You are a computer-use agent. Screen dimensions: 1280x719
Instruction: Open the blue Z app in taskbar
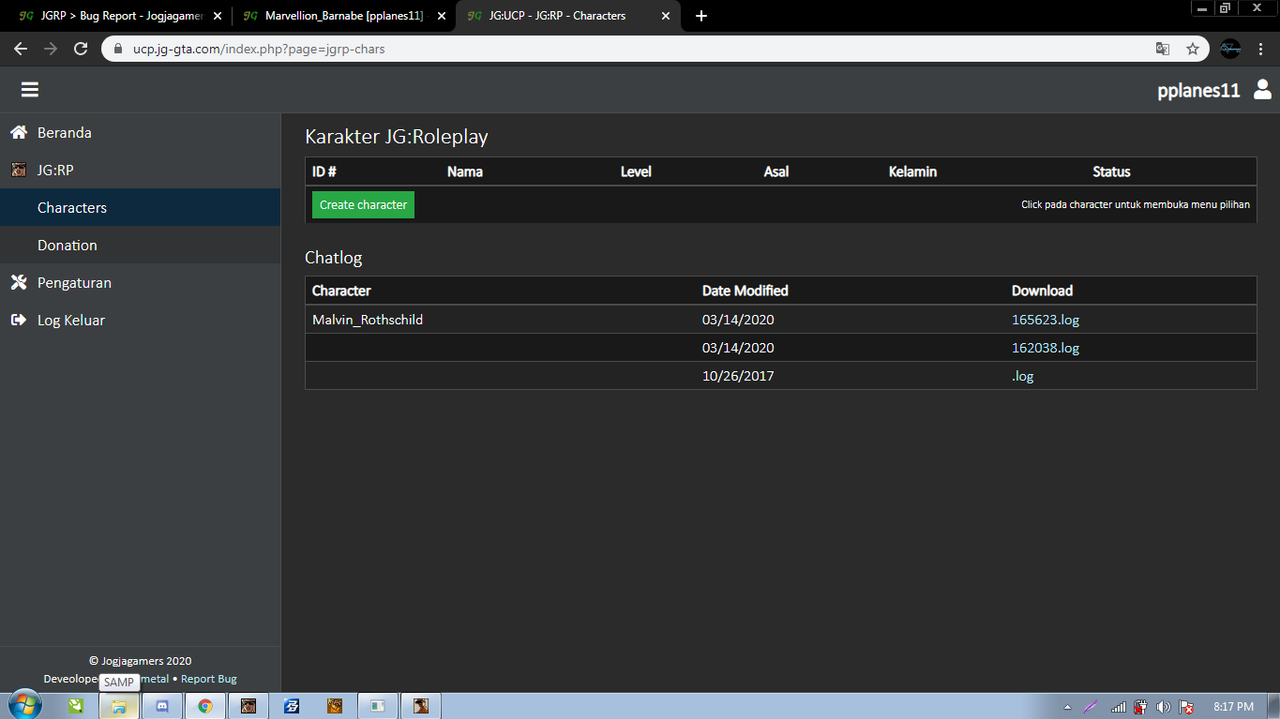click(291, 705)
